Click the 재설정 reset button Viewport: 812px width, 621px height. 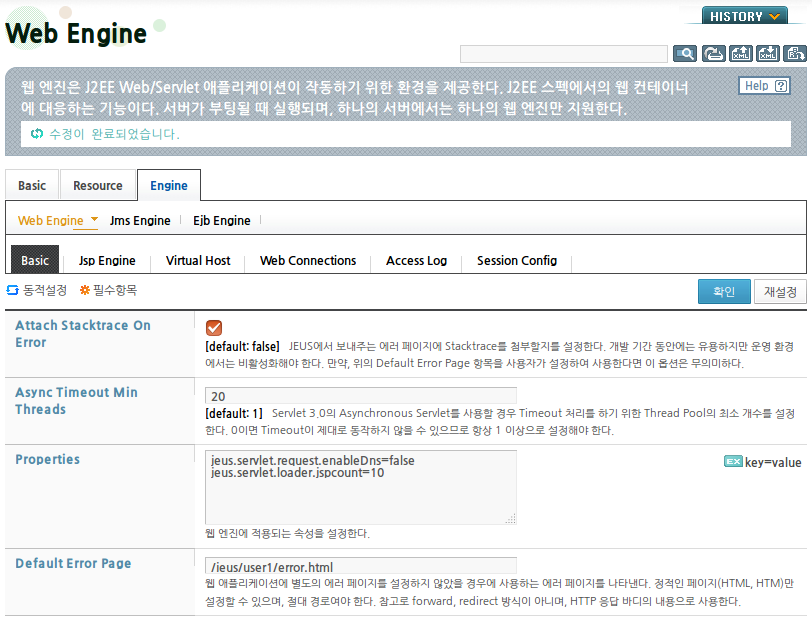pyautogui.click(x=780, y=292)
